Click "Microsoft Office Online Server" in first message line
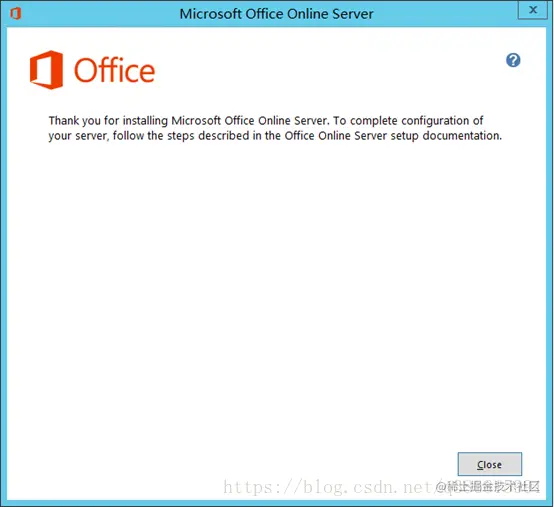 click(x=251, y=121)
